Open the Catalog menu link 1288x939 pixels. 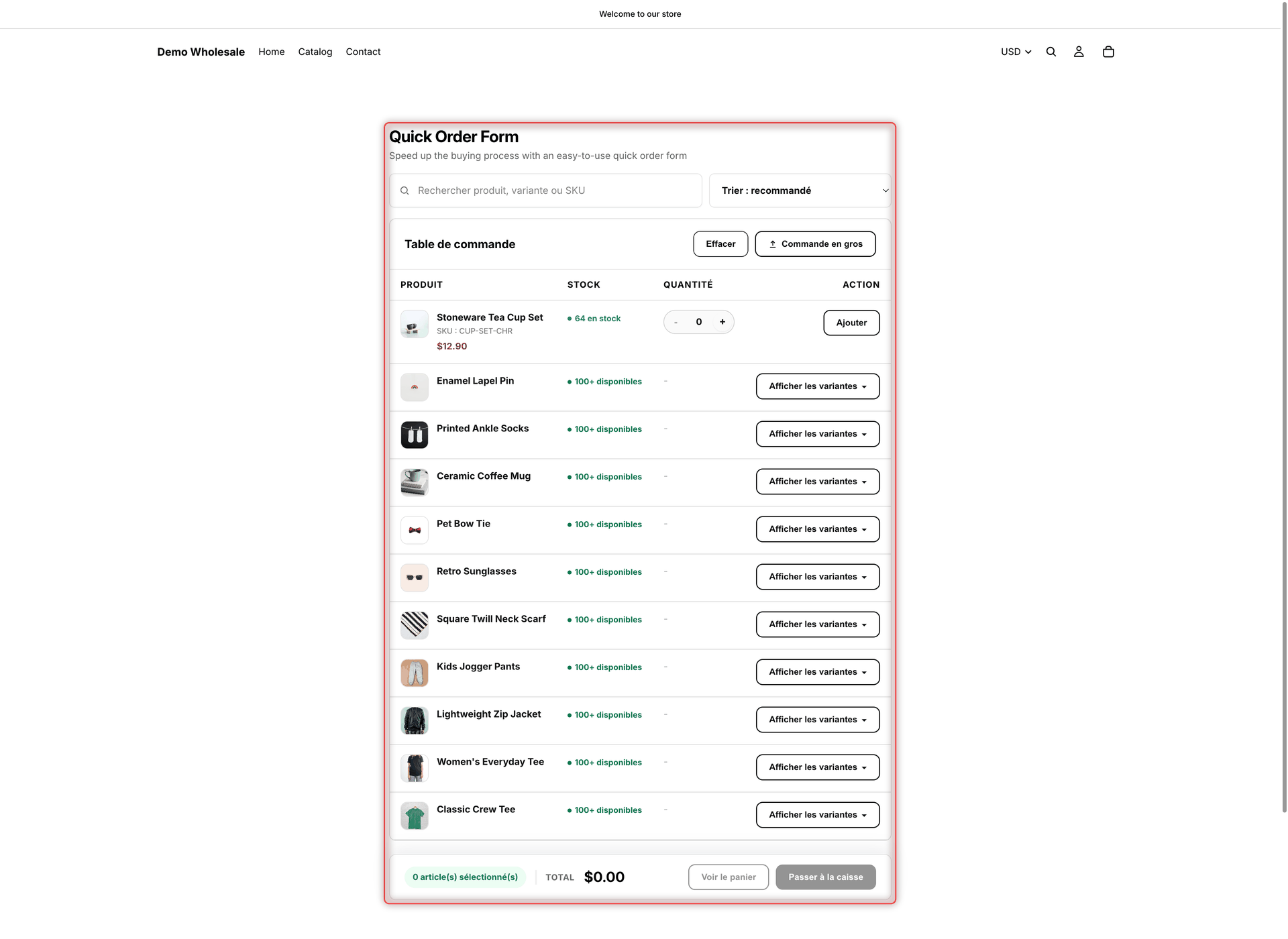(315, 52)
